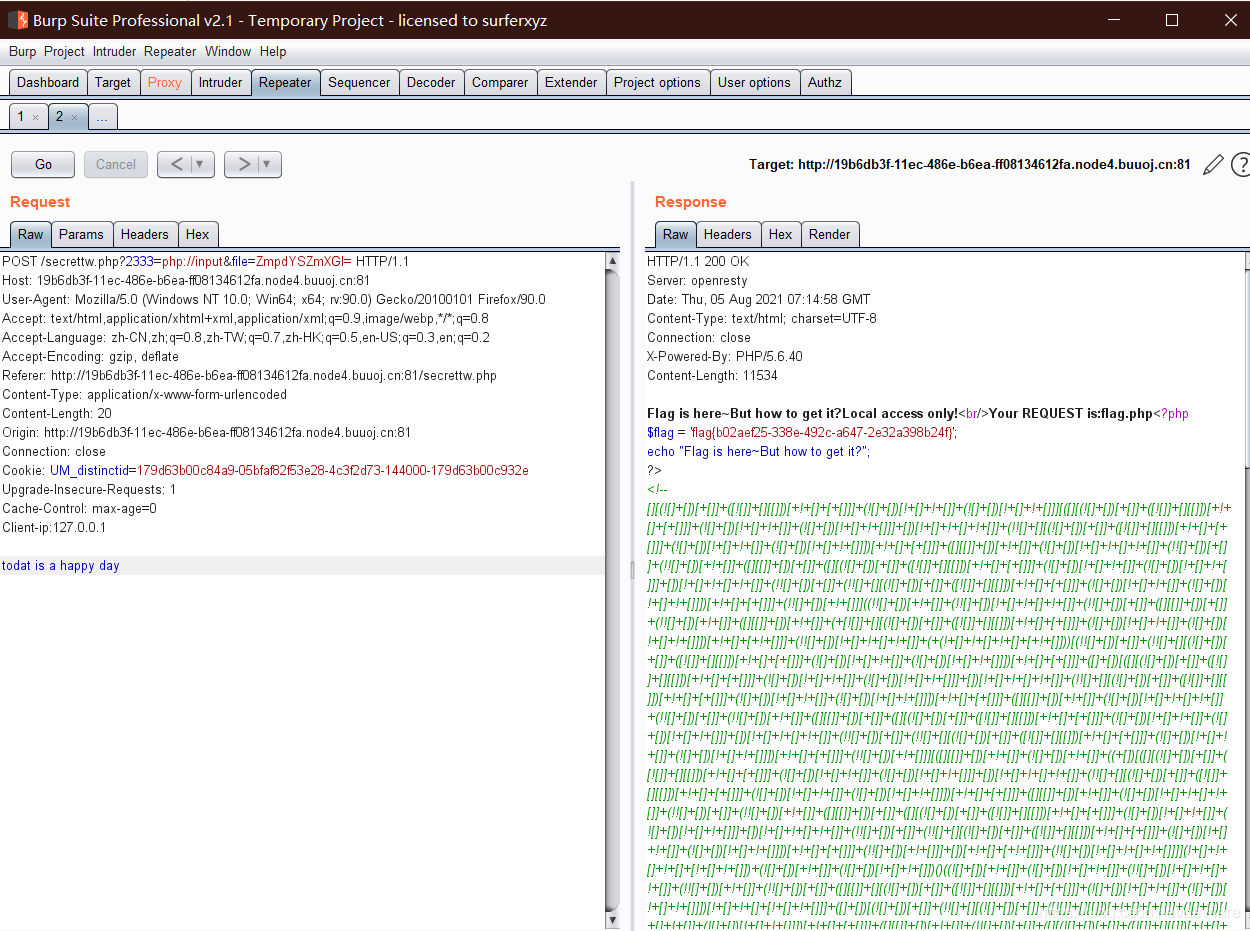Show the Response Headers view
The width and height of the screenshot is (1250, 931).
pos(727,234)
